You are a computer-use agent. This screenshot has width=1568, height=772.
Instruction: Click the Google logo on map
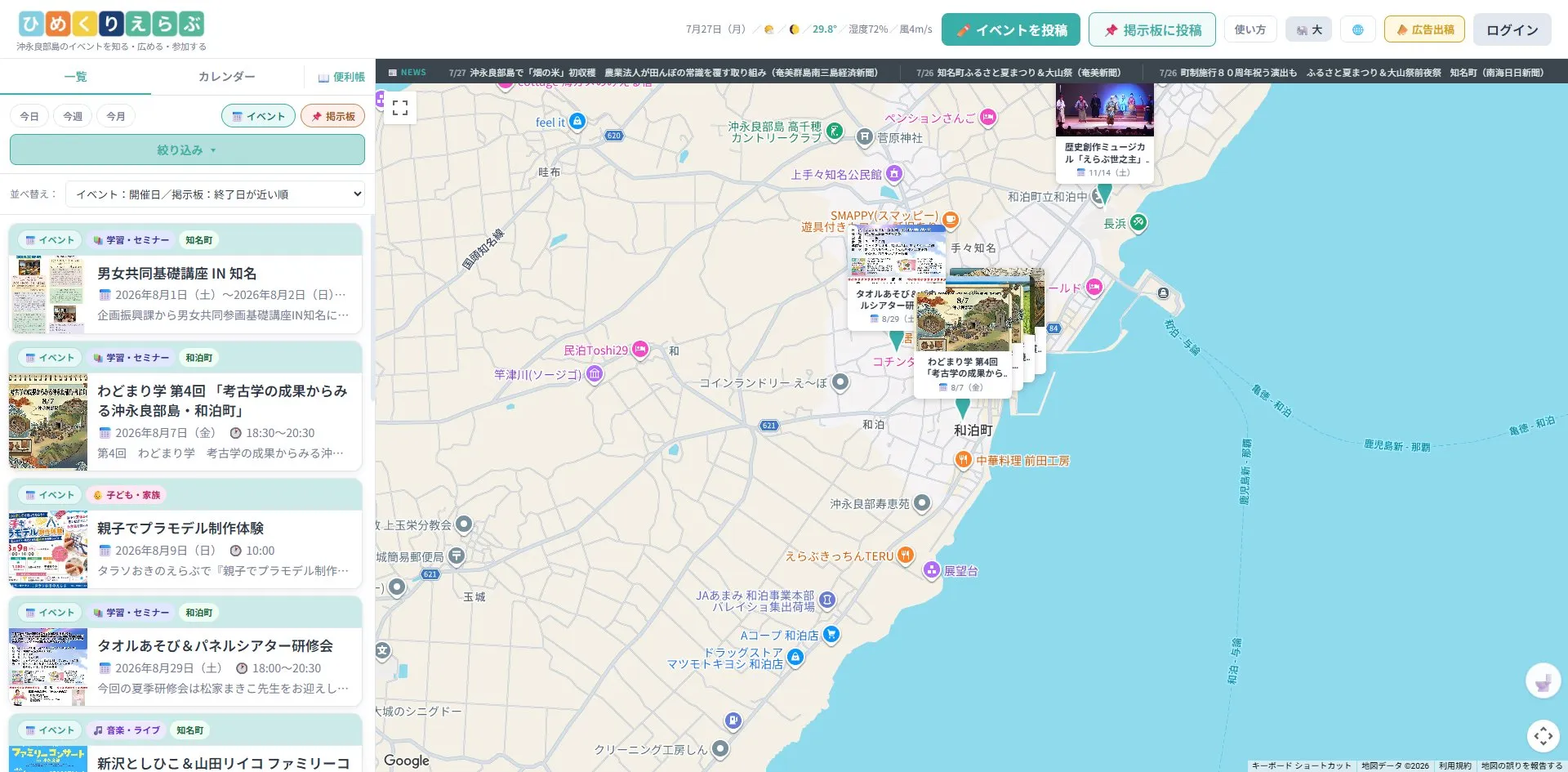pos(407,761)
